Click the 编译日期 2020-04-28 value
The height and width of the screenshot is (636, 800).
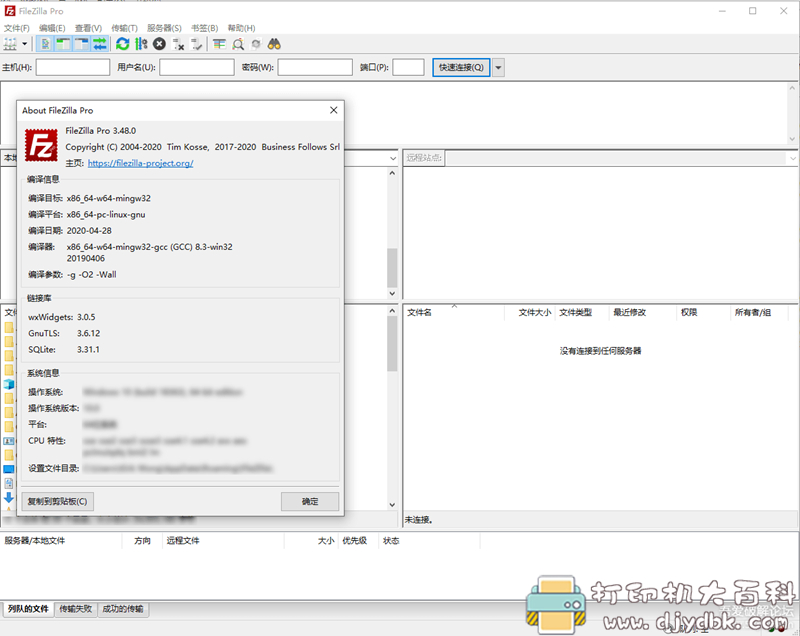(x=89, y=231)
